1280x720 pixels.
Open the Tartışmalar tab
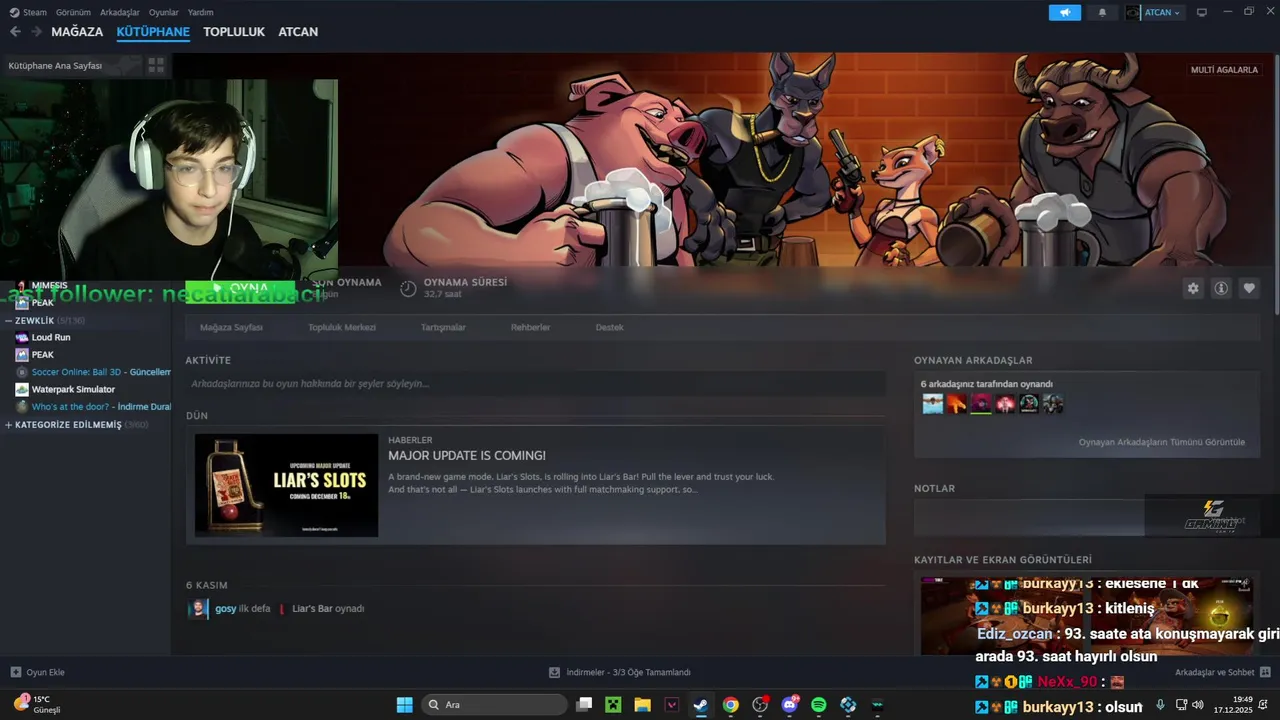tap(443, 327)
